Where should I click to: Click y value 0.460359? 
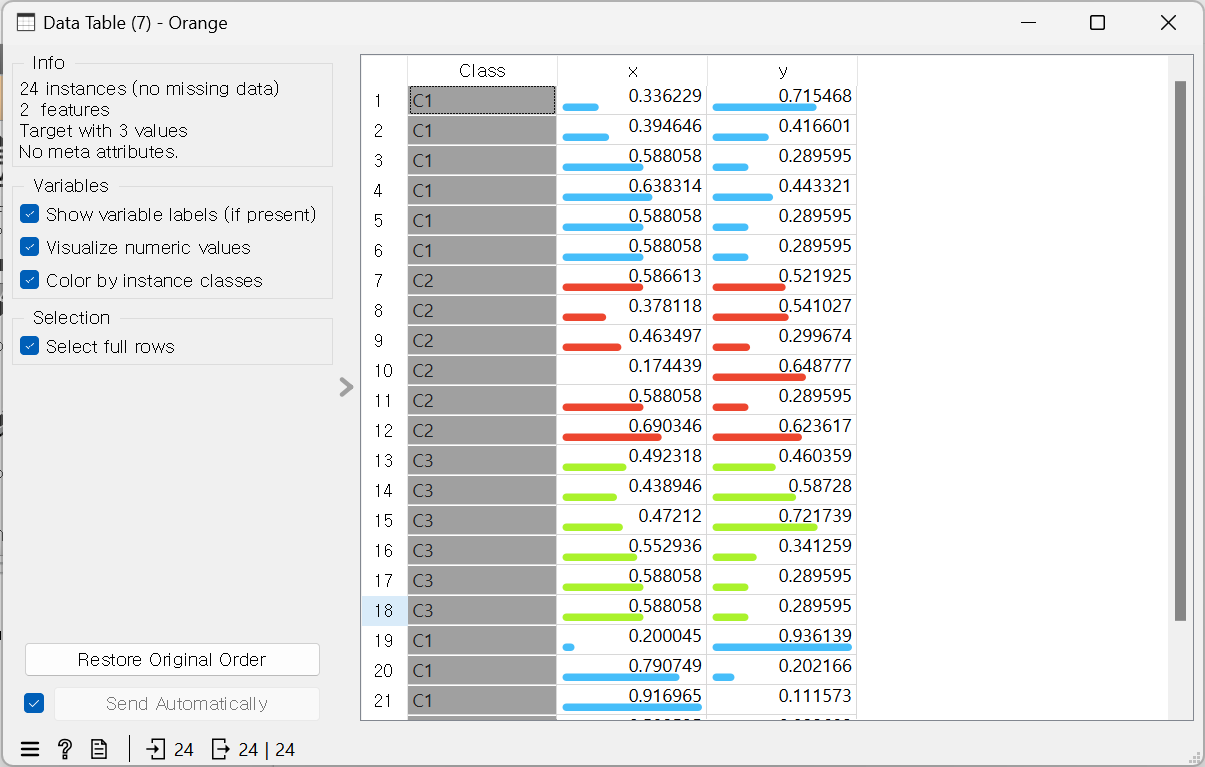point(815,456)
